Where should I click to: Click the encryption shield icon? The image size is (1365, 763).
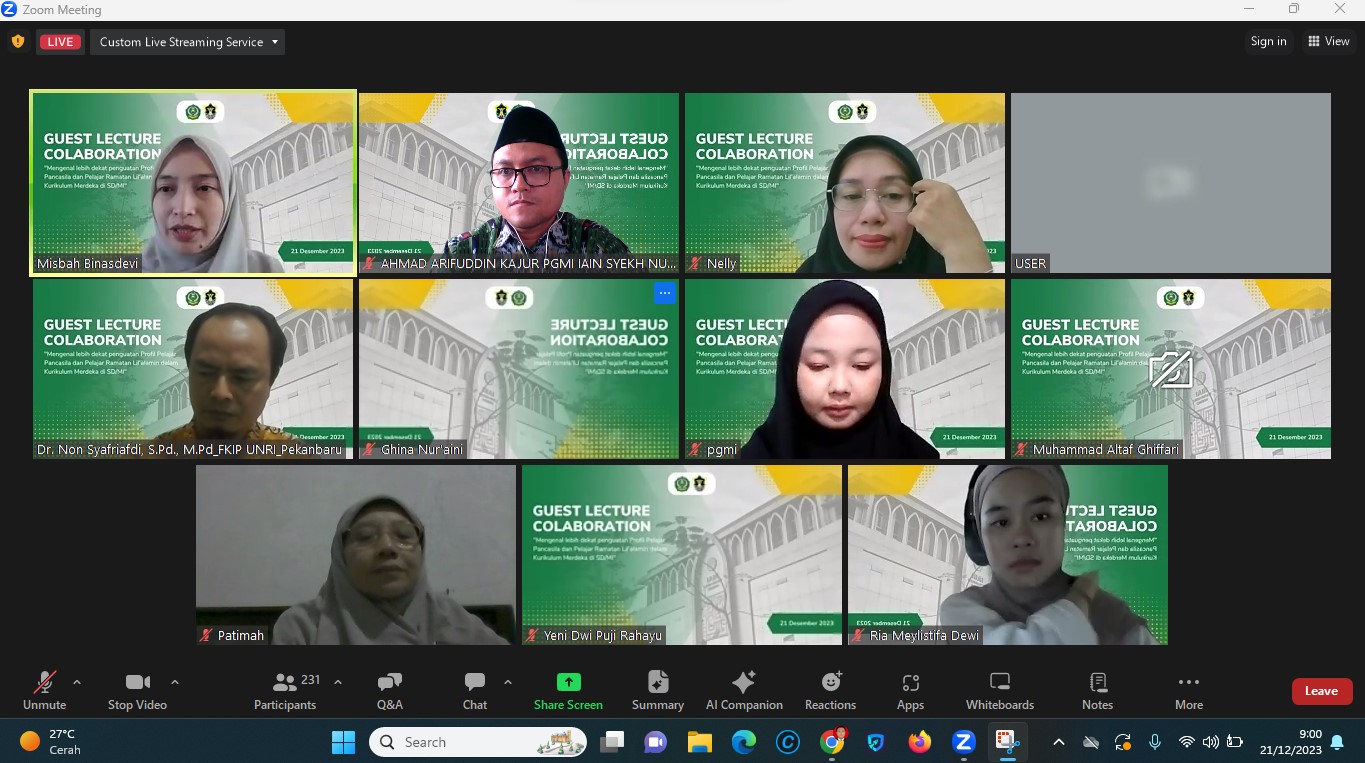click(17, 42)
